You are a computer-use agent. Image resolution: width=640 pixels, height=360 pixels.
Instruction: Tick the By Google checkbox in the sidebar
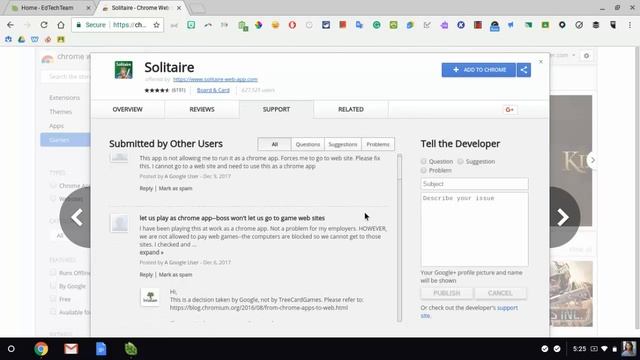53,286
